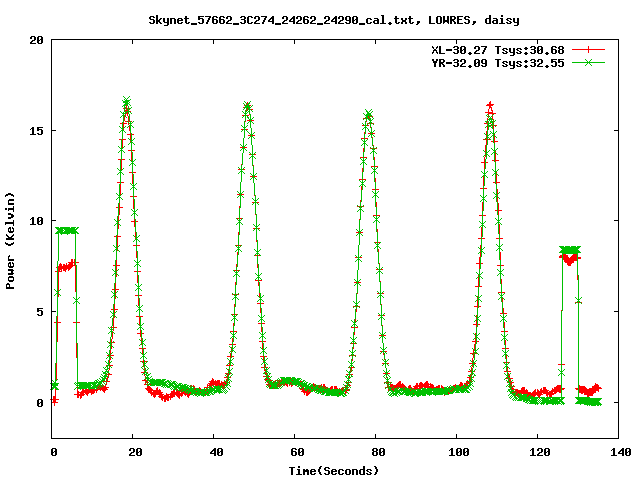Click the y-axis tick label 15
The width and height of the screenshot is (640, 480).
(x=37, y=131)
